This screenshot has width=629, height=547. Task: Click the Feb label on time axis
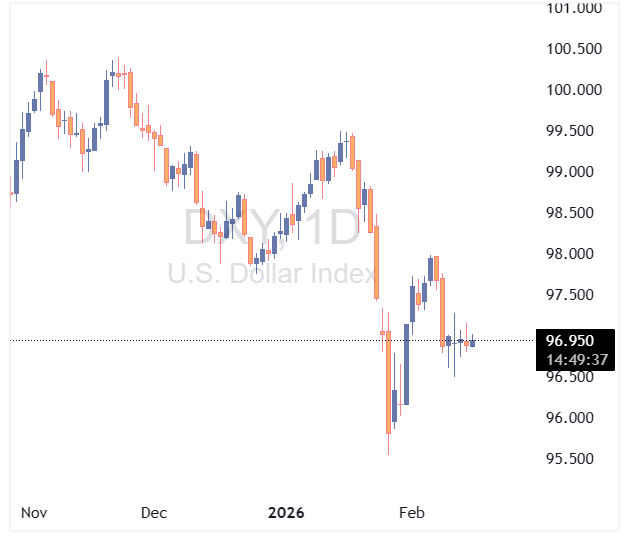[x=412, y=513]
